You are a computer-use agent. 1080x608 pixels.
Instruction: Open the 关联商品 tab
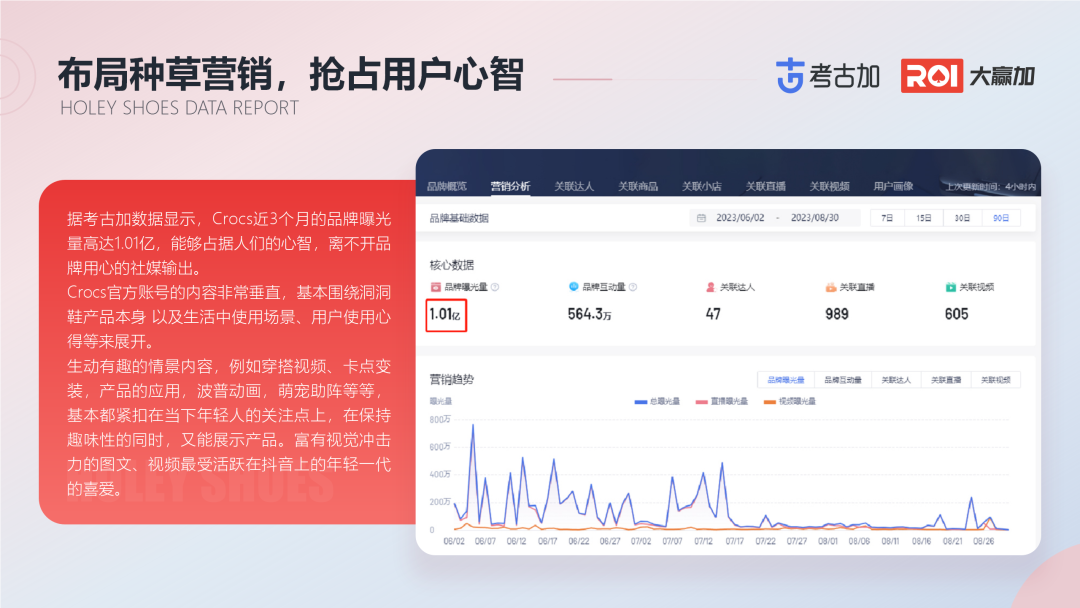(638, 187)
